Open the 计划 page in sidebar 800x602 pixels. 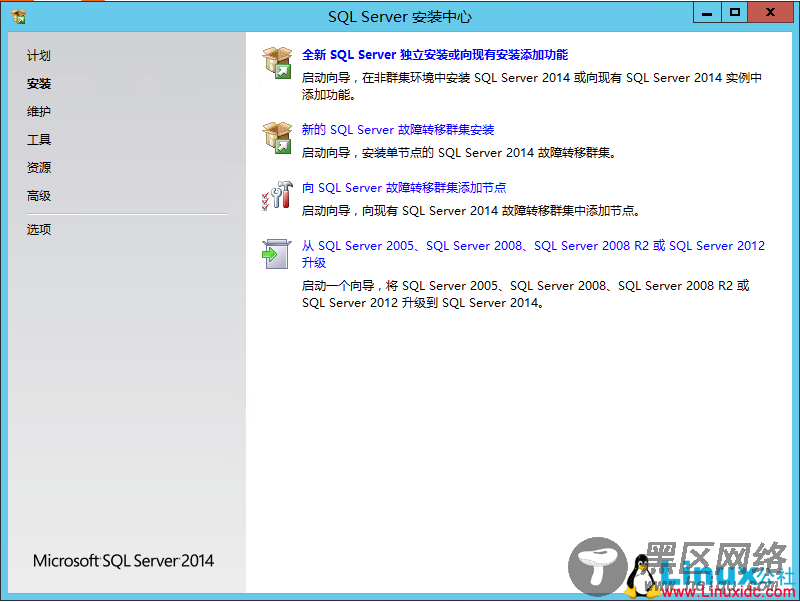coord(39,56)
